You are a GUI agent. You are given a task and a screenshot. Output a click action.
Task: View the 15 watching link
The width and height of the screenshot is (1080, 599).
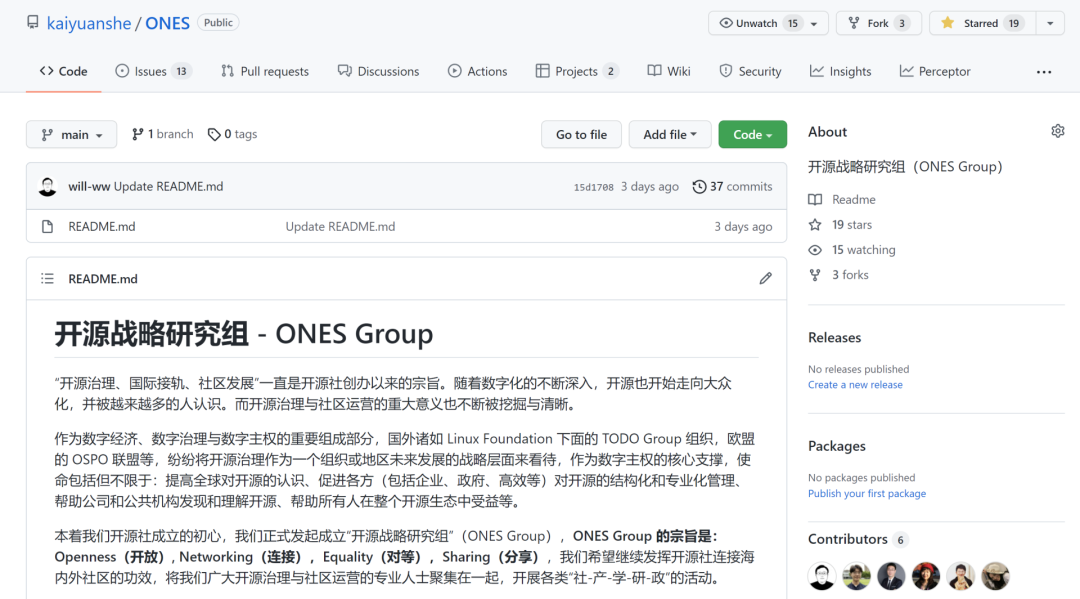[x=864, y=250]
